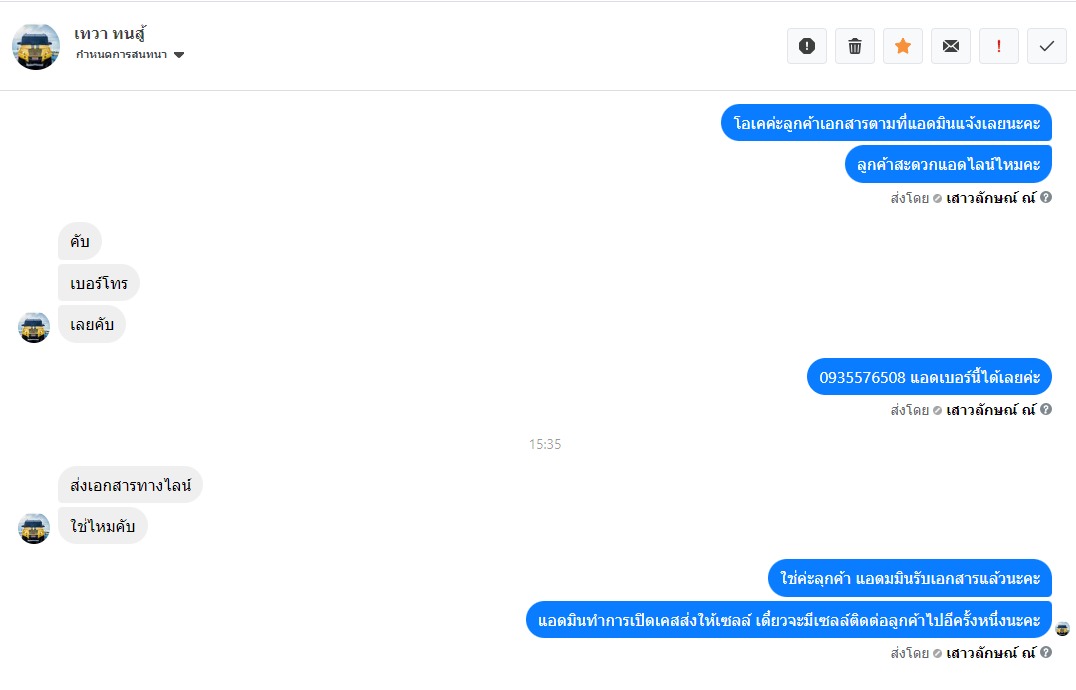The height and width of the screenshot is (690, 1076).
Task: Click the red exclamation priority icon
Action: 998,46
